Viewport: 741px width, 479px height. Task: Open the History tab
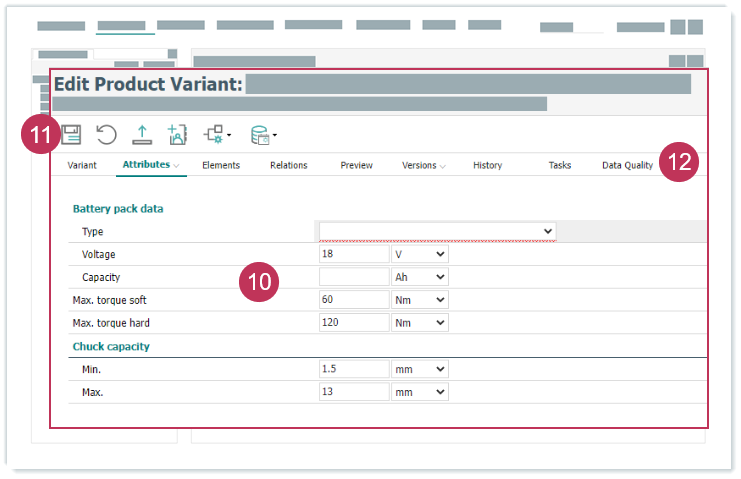487,165
